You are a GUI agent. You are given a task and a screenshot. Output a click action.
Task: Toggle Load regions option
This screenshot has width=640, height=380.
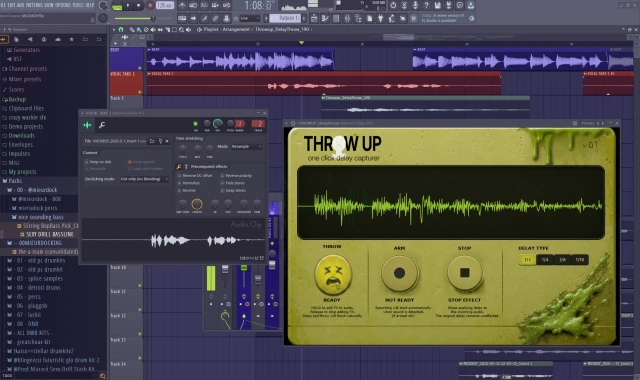tap(141, 162)
